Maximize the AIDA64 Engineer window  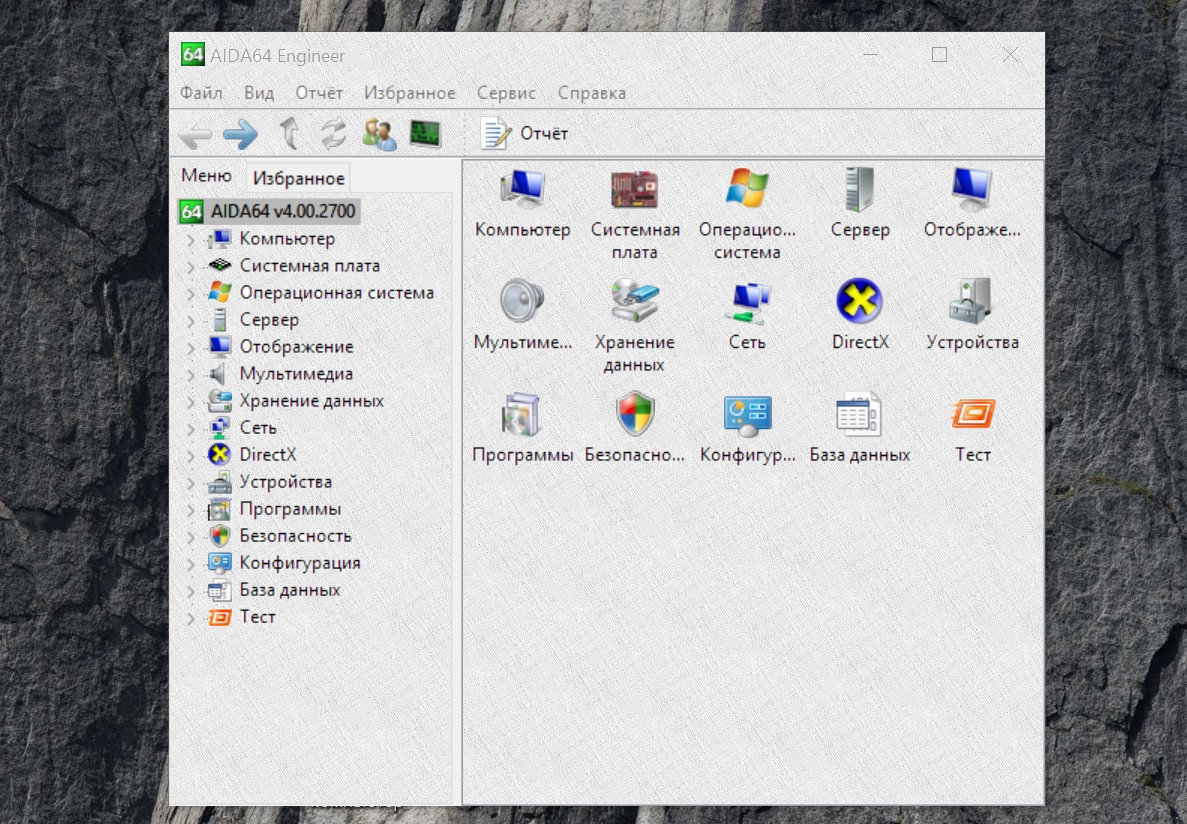939,55
